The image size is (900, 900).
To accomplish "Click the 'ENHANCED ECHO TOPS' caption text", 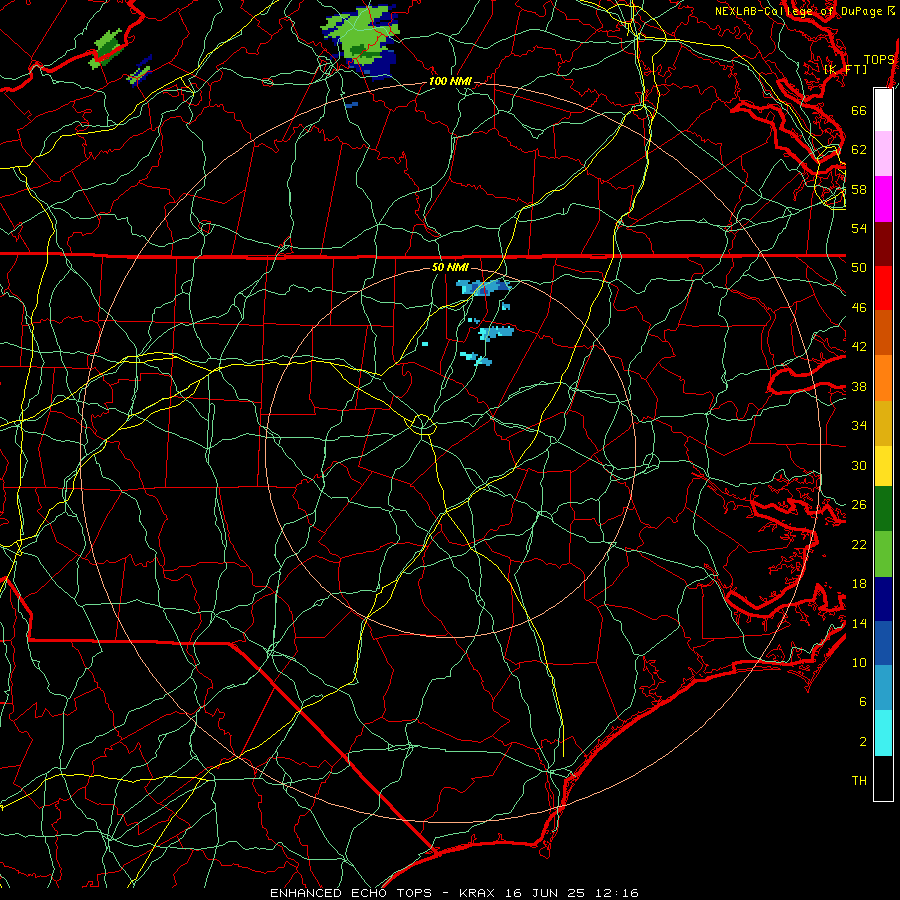I will pos(355,893).
